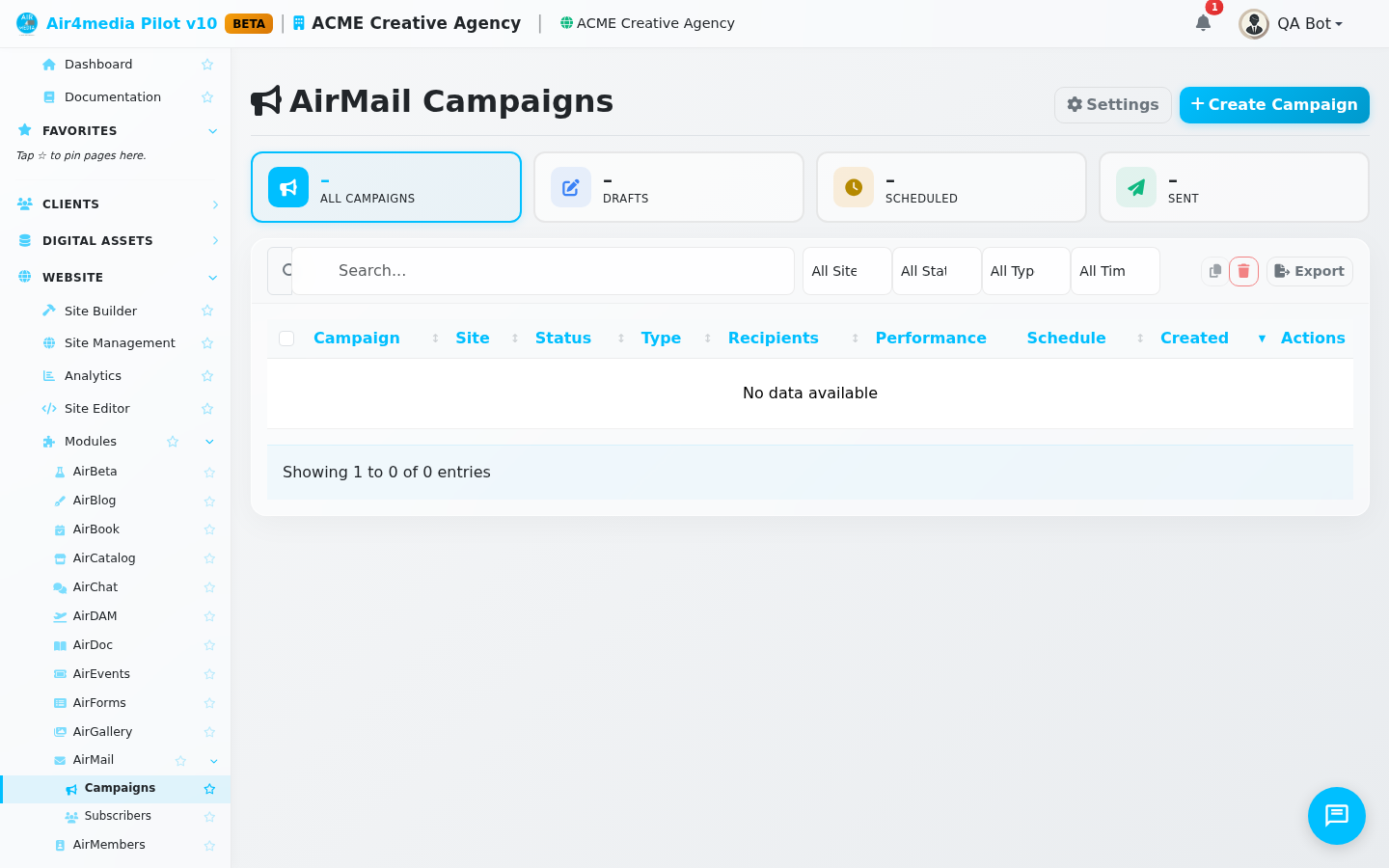Open AirEvents module
This screenshot has height=868, width=1389.
point(101,674)
